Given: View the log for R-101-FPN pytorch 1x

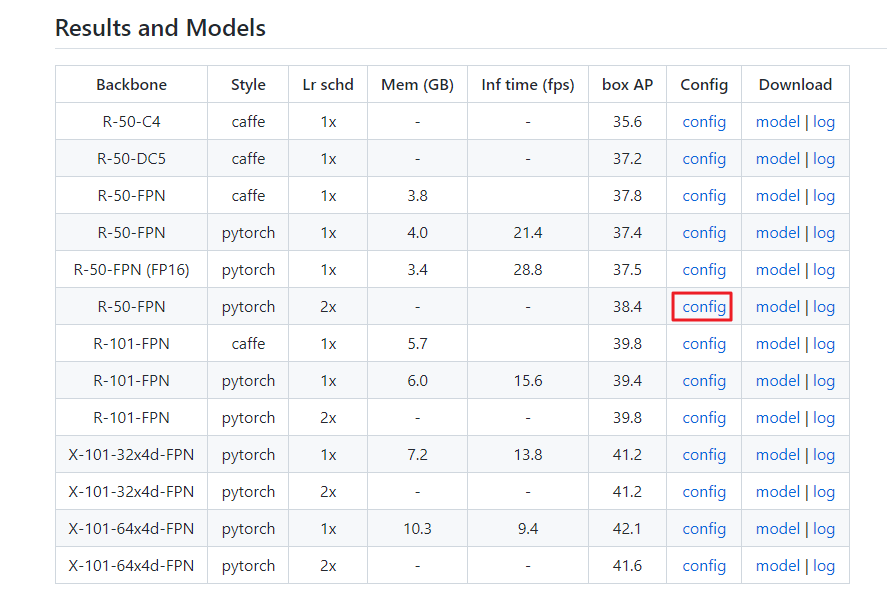Looking at the screenshot, I should (x=823, y=380).
